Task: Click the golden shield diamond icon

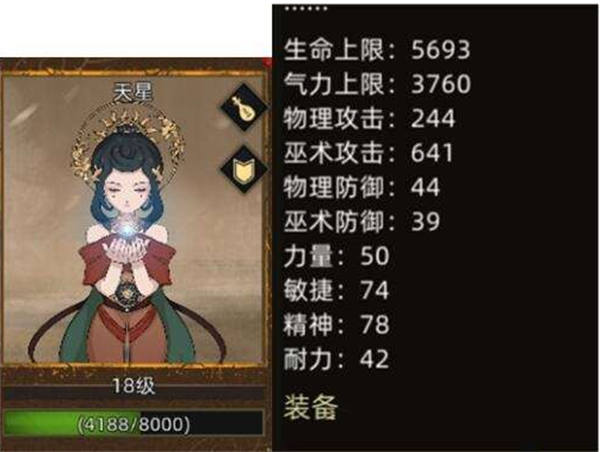Action: tap(244, 169)
